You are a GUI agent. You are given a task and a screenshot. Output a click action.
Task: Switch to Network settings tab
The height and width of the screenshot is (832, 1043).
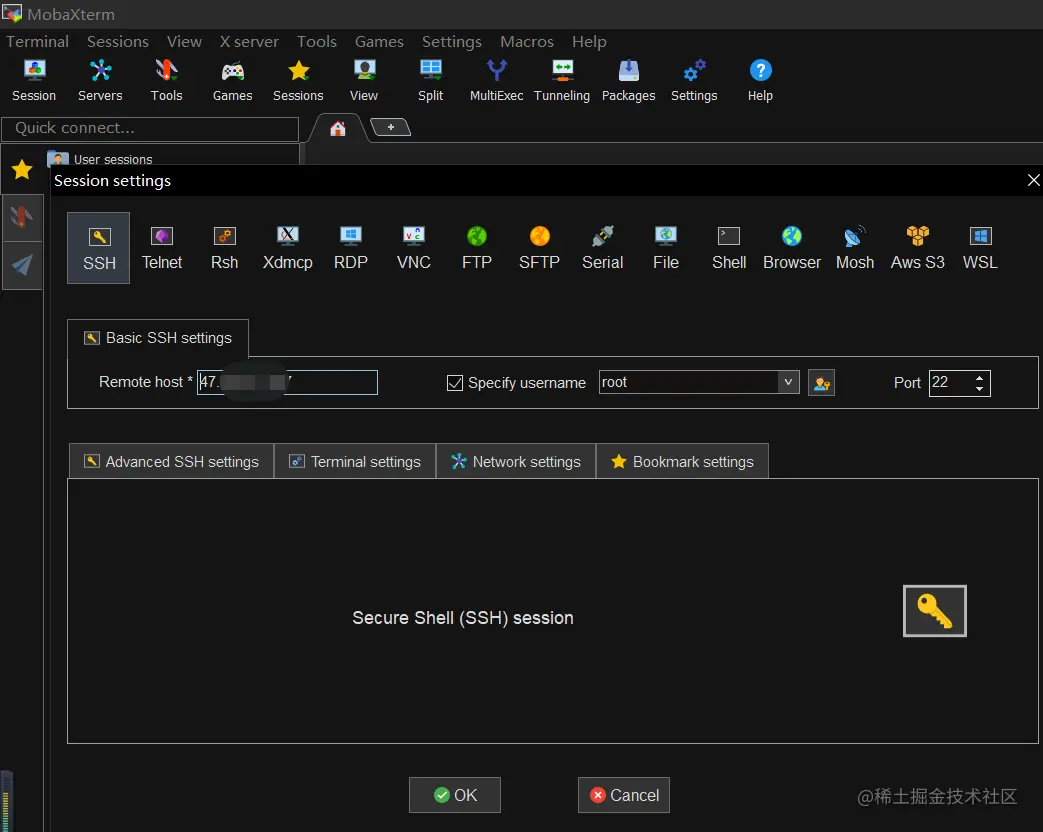tap(516, 462)
